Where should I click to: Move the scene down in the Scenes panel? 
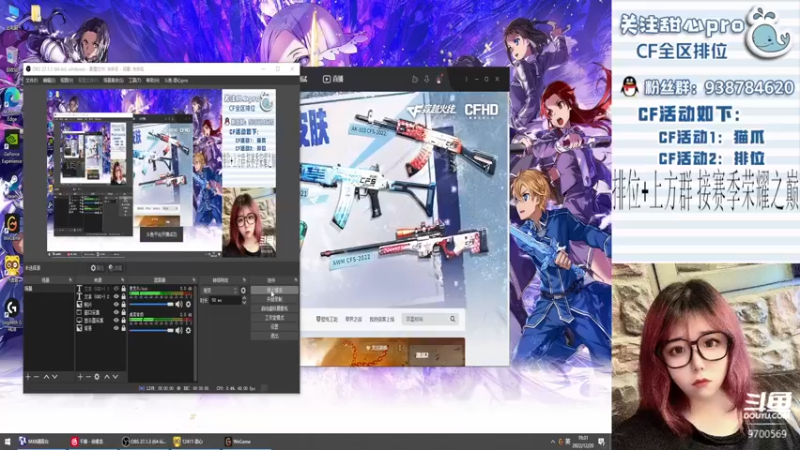(55, 377)
